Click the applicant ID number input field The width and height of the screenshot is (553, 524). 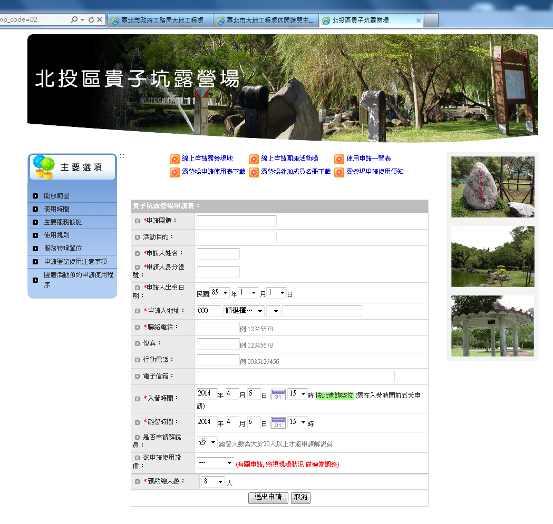tap(218, 272)
